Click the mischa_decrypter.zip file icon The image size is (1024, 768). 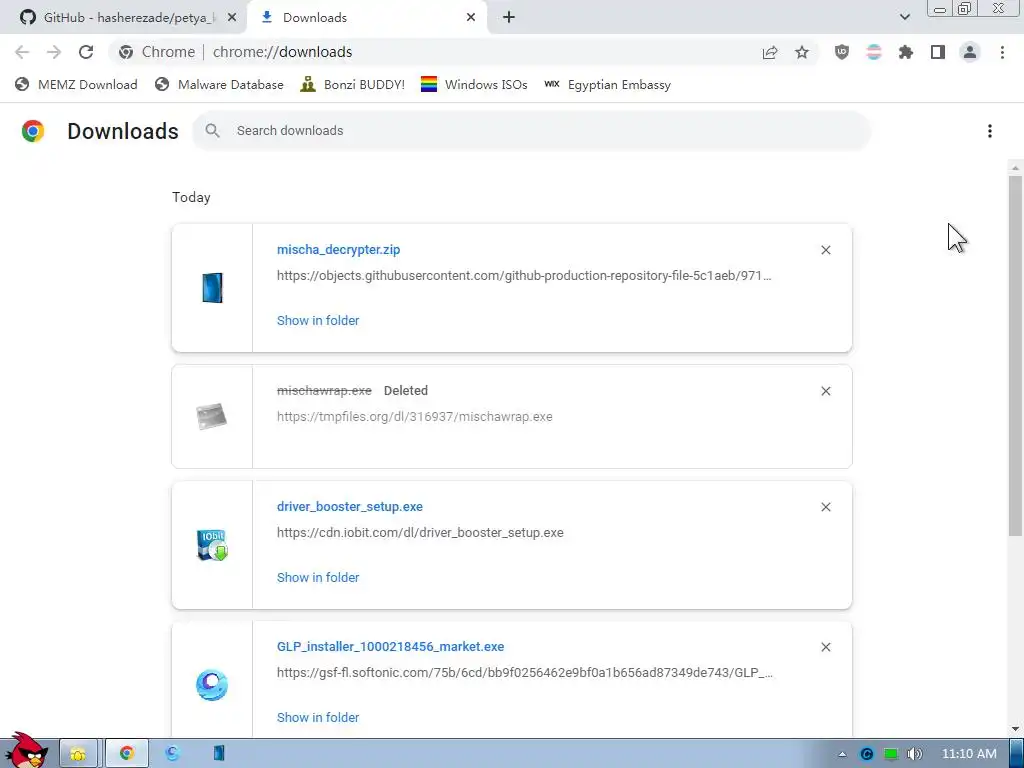(x=212, y=288)
